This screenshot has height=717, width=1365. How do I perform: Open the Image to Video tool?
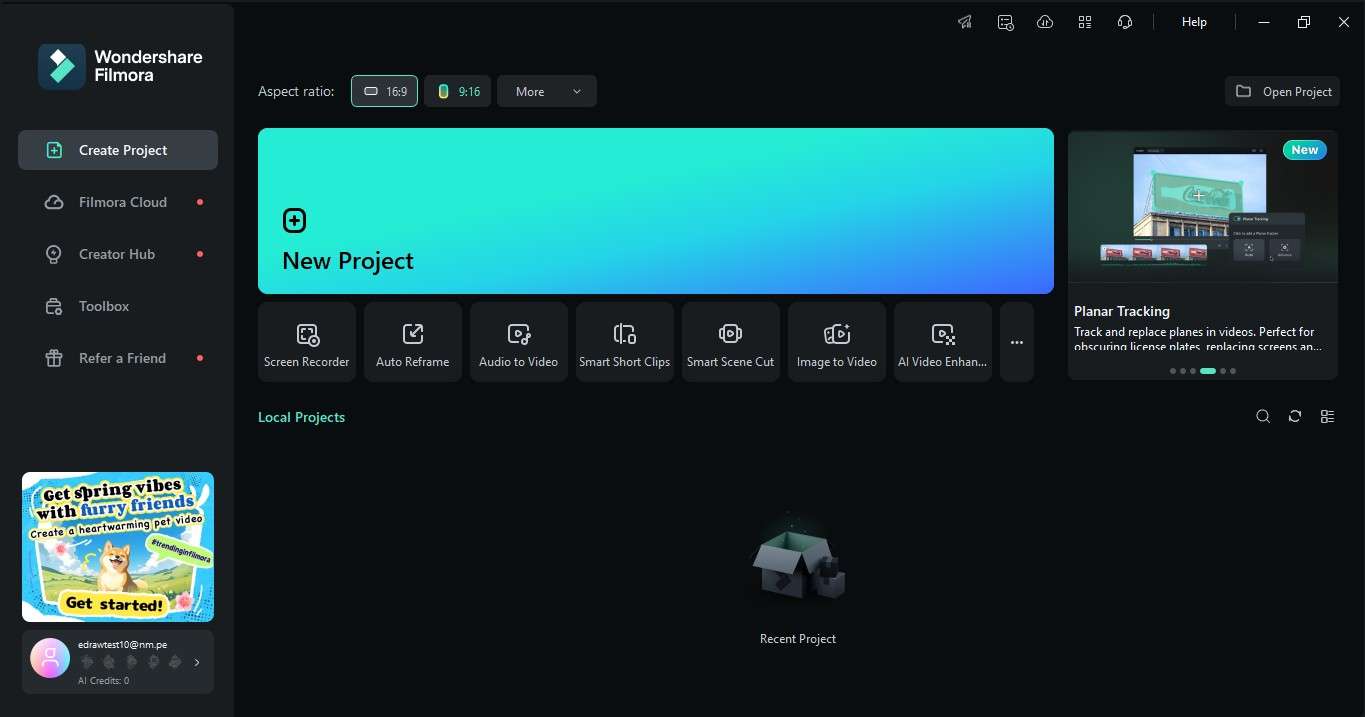tap(837, 342)
